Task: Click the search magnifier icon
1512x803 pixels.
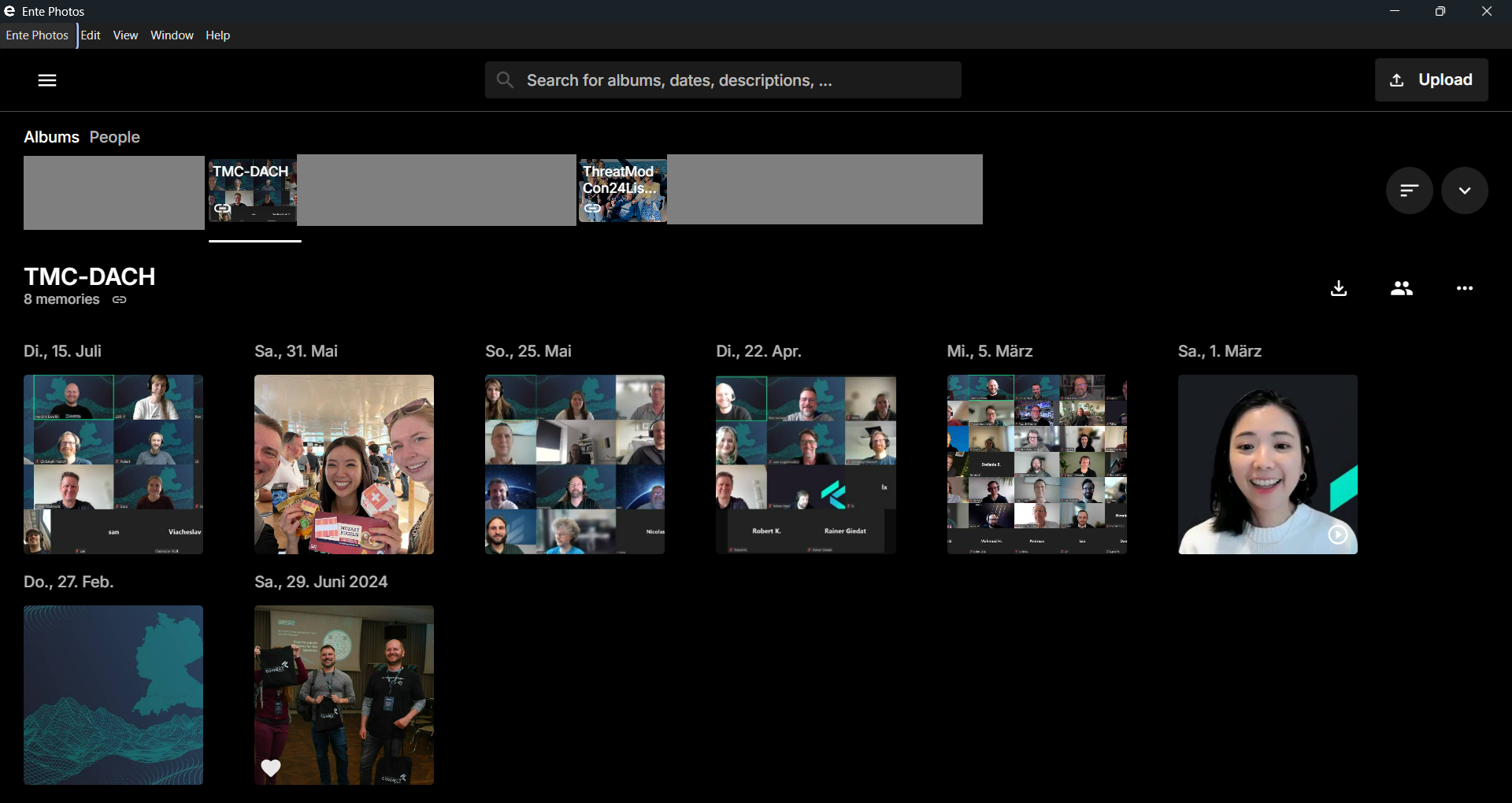Action: pyautogui.click(x=505, y=80)
